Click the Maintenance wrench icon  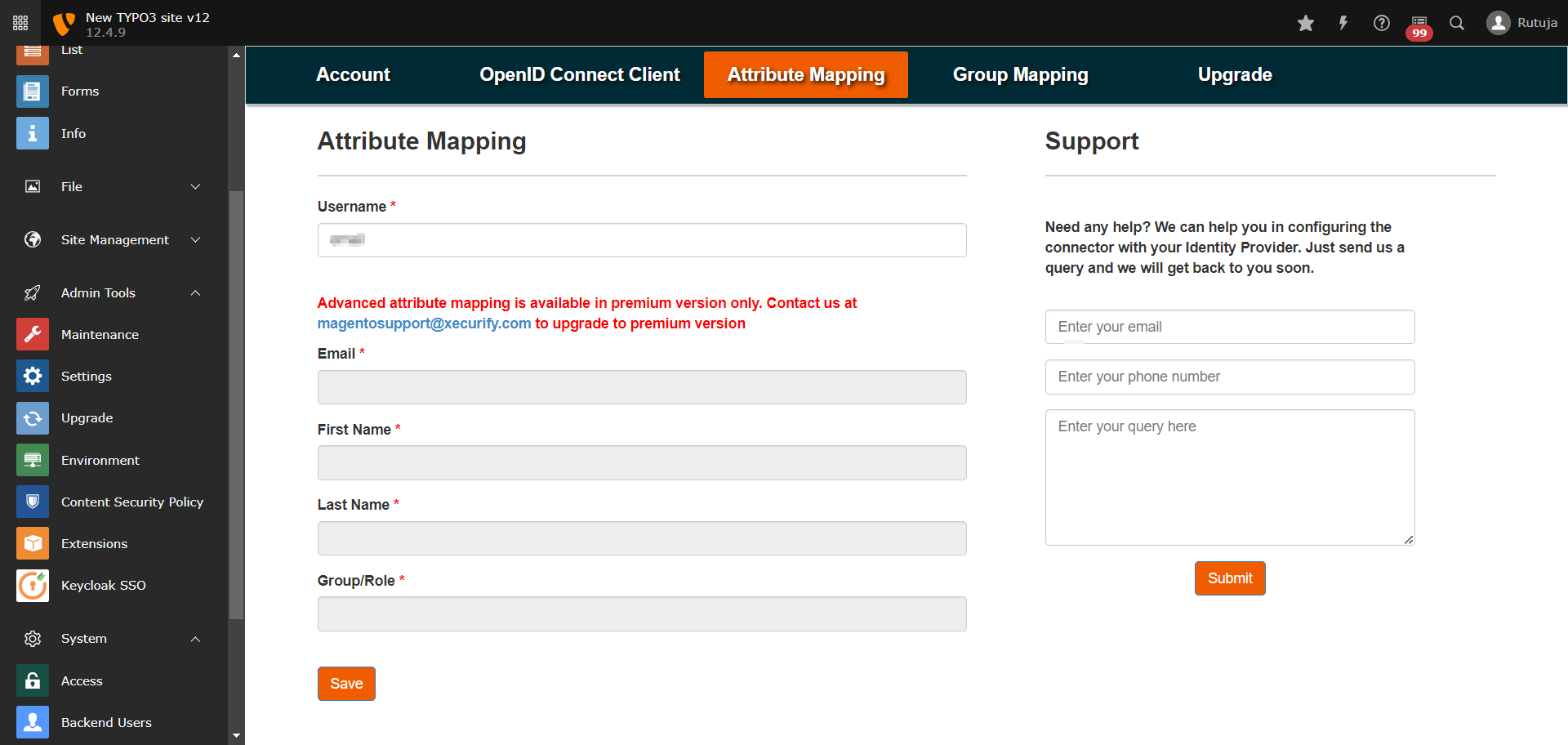33,335
